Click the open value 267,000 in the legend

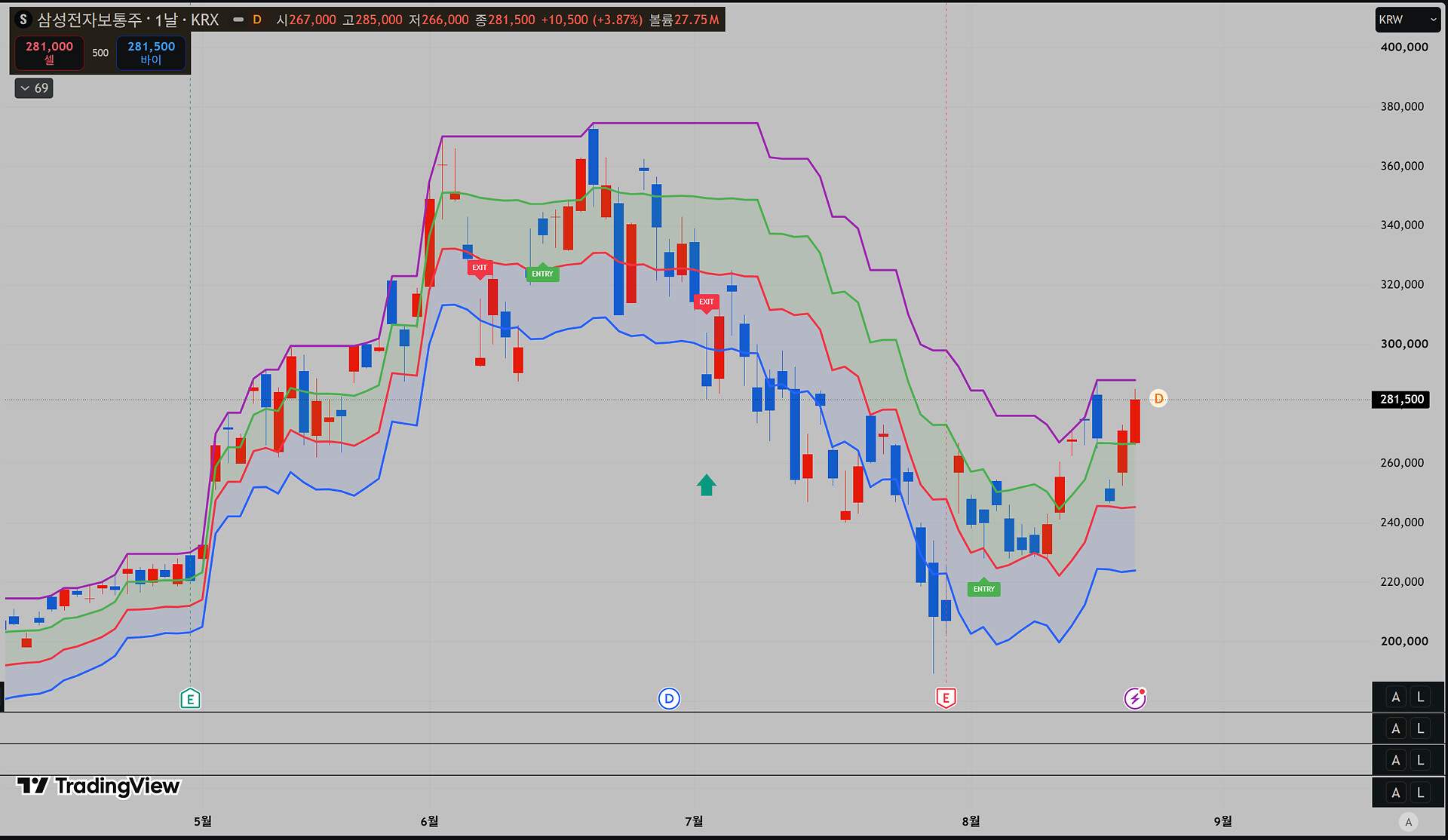coord(312,20)
